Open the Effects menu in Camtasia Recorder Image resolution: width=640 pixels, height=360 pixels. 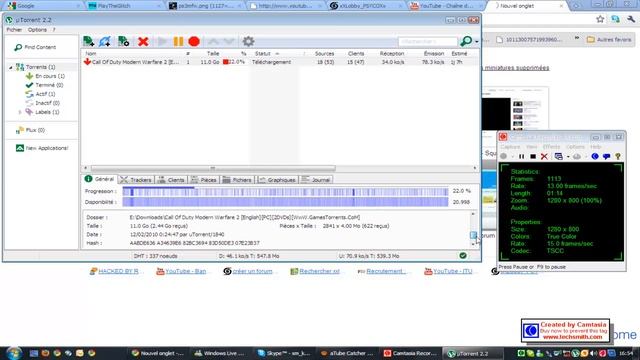(551, 147)
